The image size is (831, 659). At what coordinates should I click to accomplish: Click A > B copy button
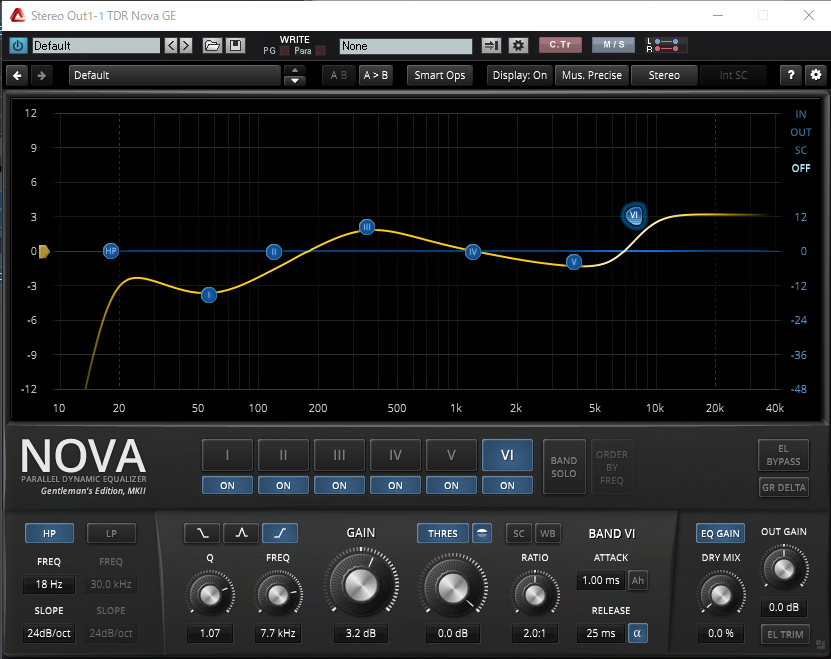tap(376, 75)
